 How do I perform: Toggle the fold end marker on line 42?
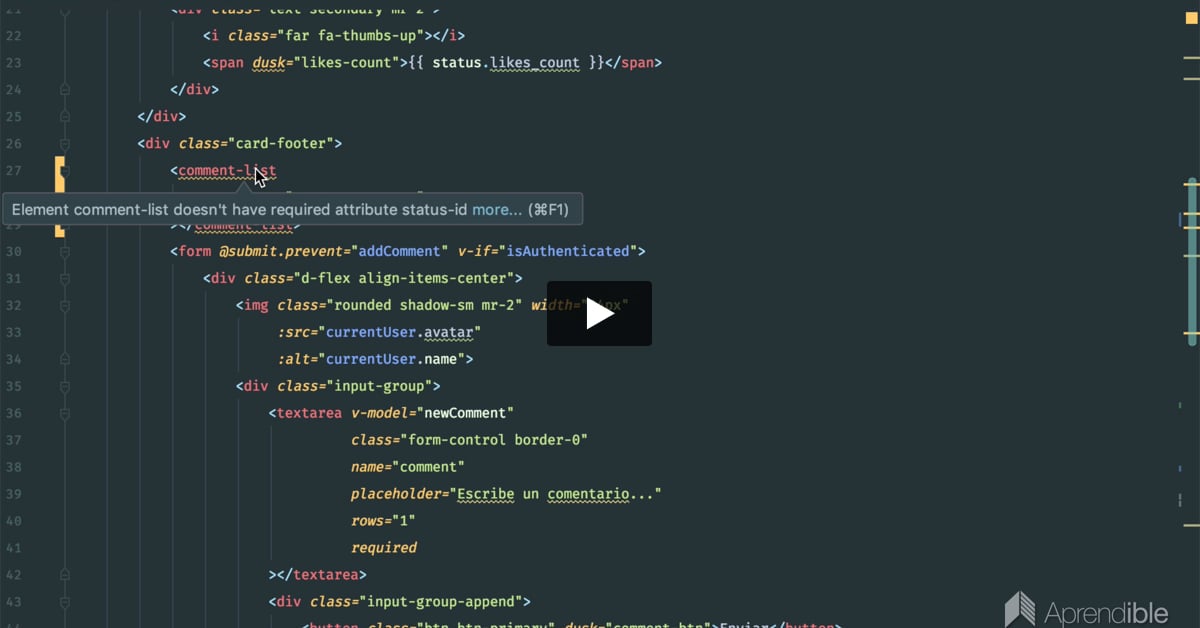[65, 575]
